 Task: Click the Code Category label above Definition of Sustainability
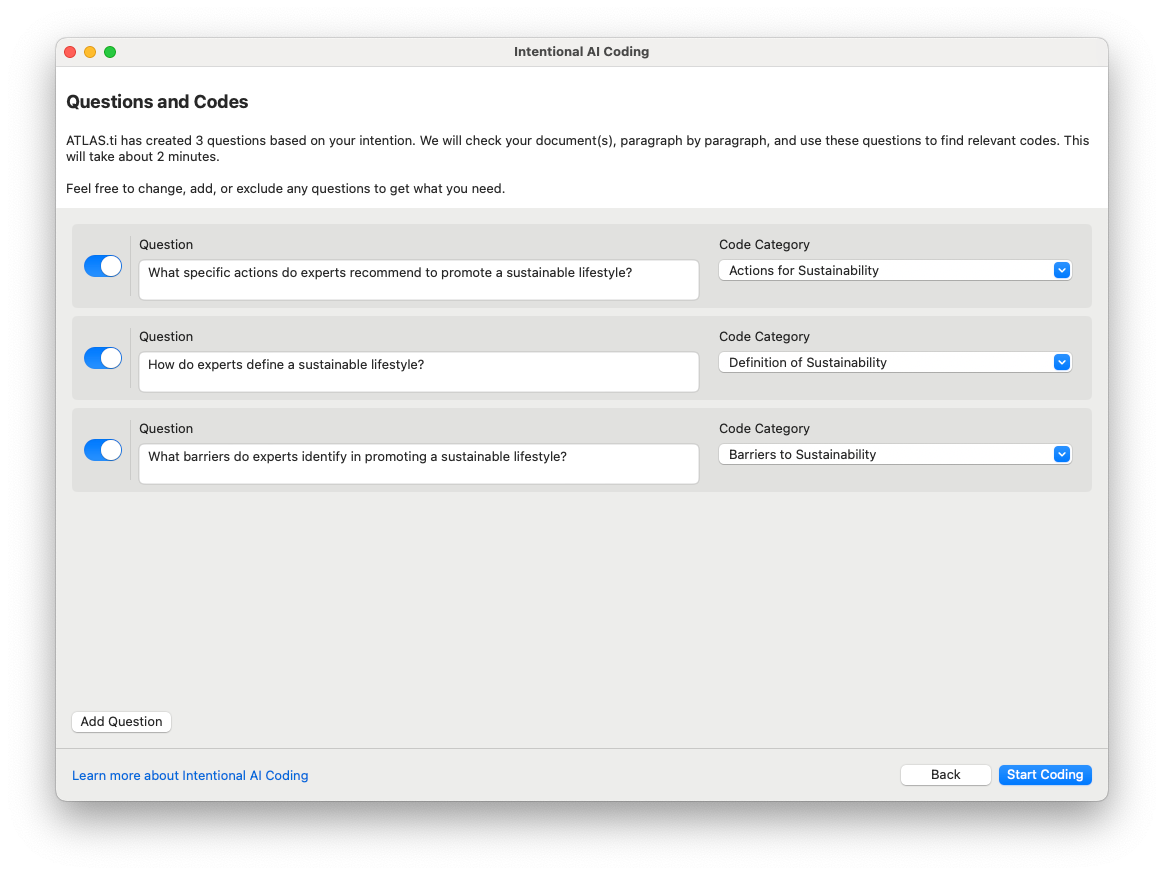[x=764, y=336]
